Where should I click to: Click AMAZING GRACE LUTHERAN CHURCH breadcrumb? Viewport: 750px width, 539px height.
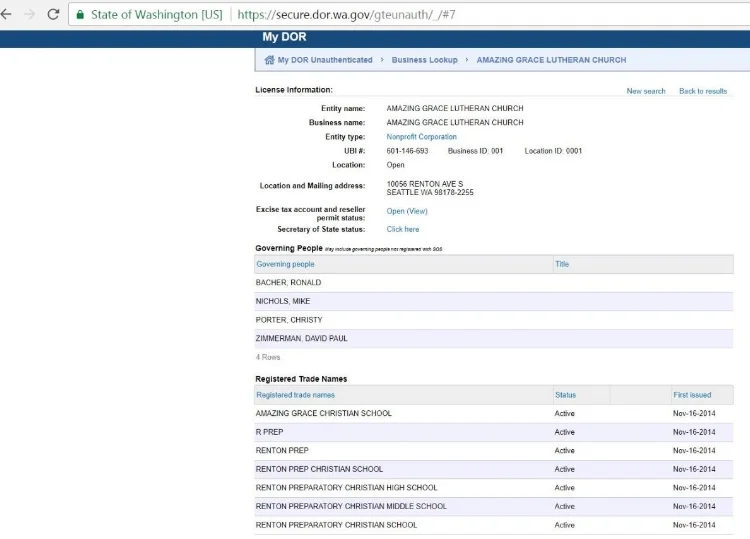tap(551, 60)
